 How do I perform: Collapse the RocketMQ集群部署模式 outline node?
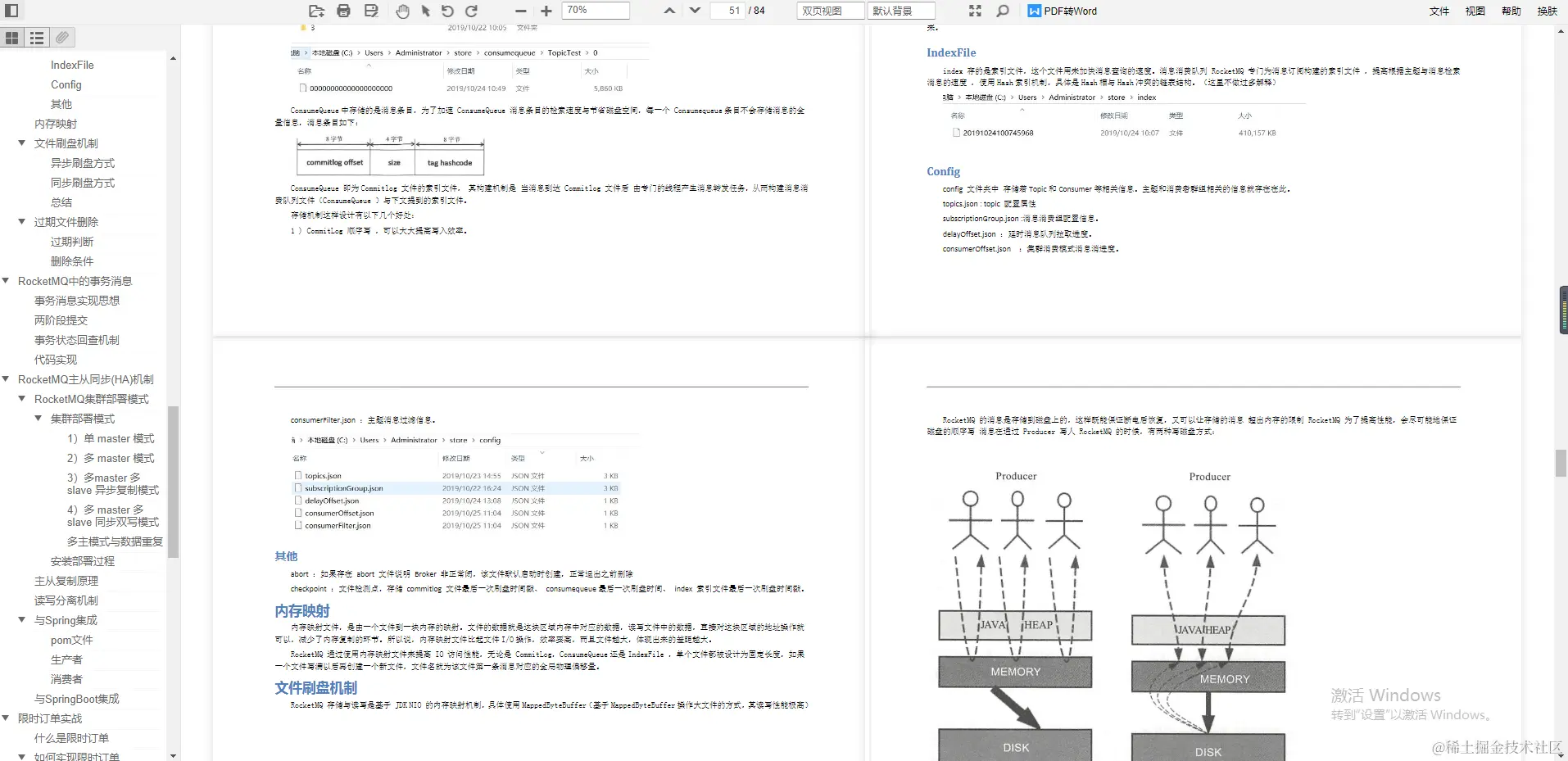click(22, 398)
